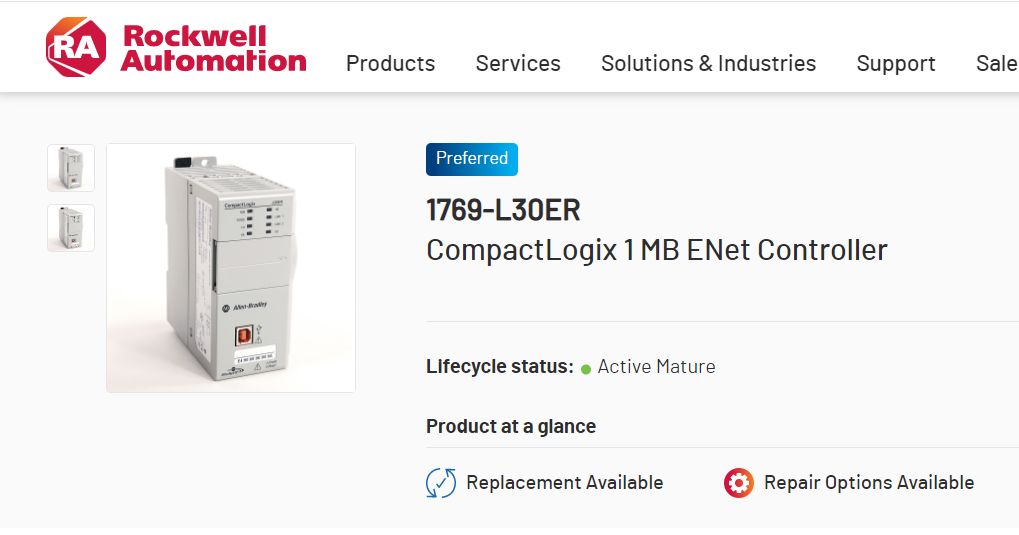Click the Active Mature status text

coord(656,367)
